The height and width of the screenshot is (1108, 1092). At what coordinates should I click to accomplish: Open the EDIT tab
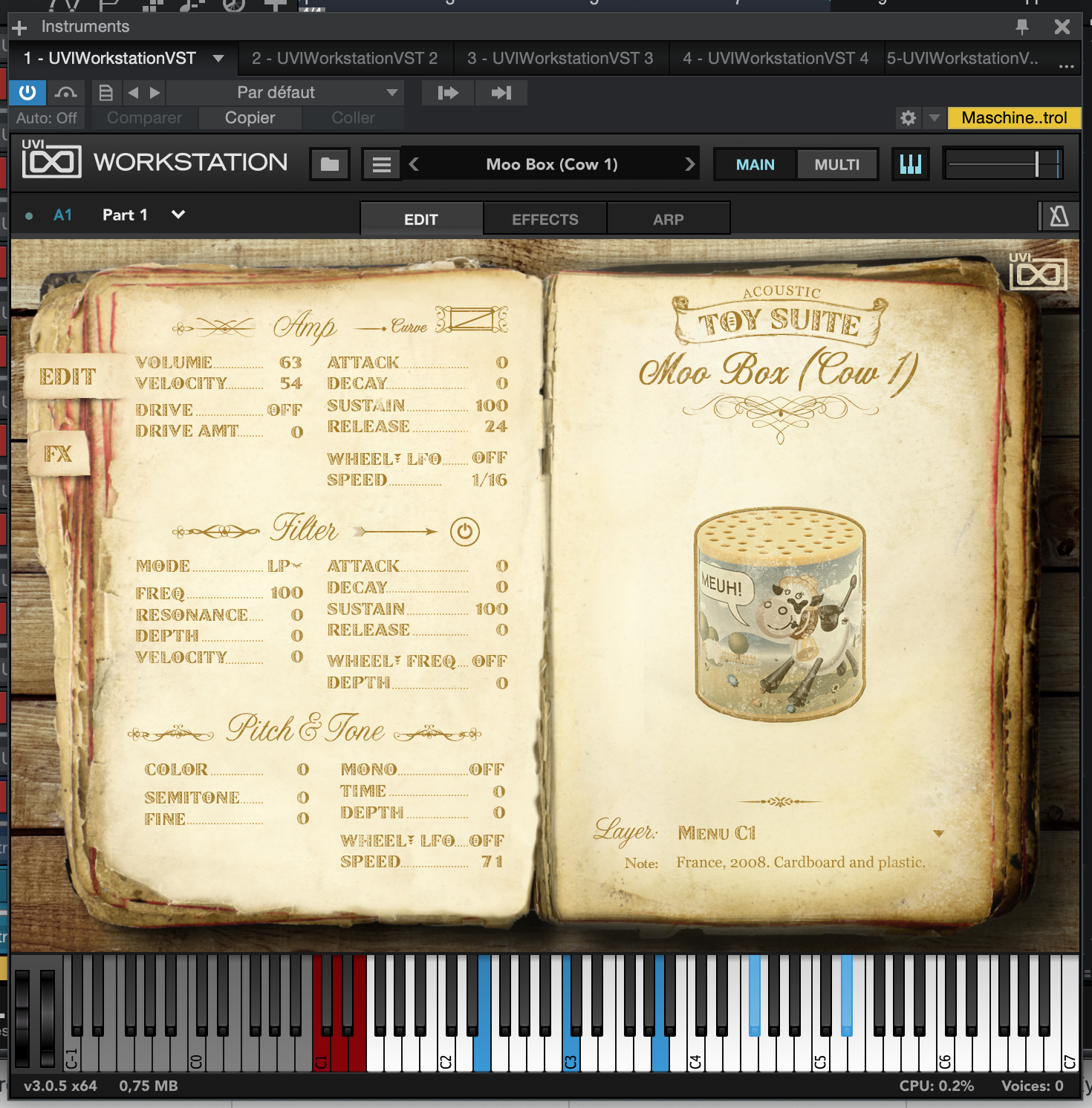[421, 219]
